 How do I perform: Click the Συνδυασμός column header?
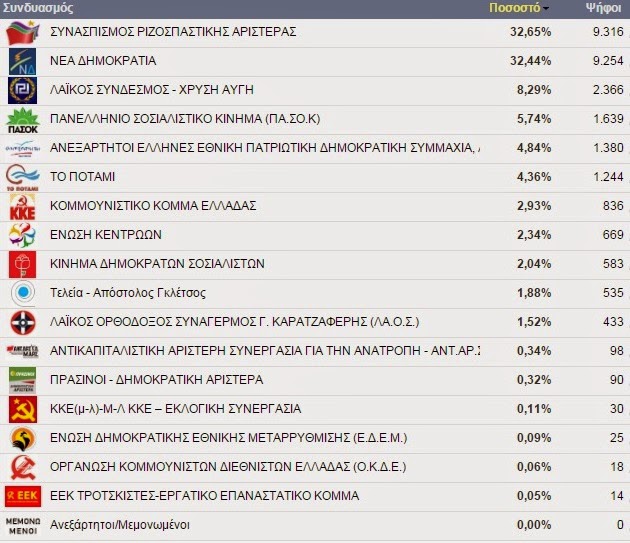(38, 7)
